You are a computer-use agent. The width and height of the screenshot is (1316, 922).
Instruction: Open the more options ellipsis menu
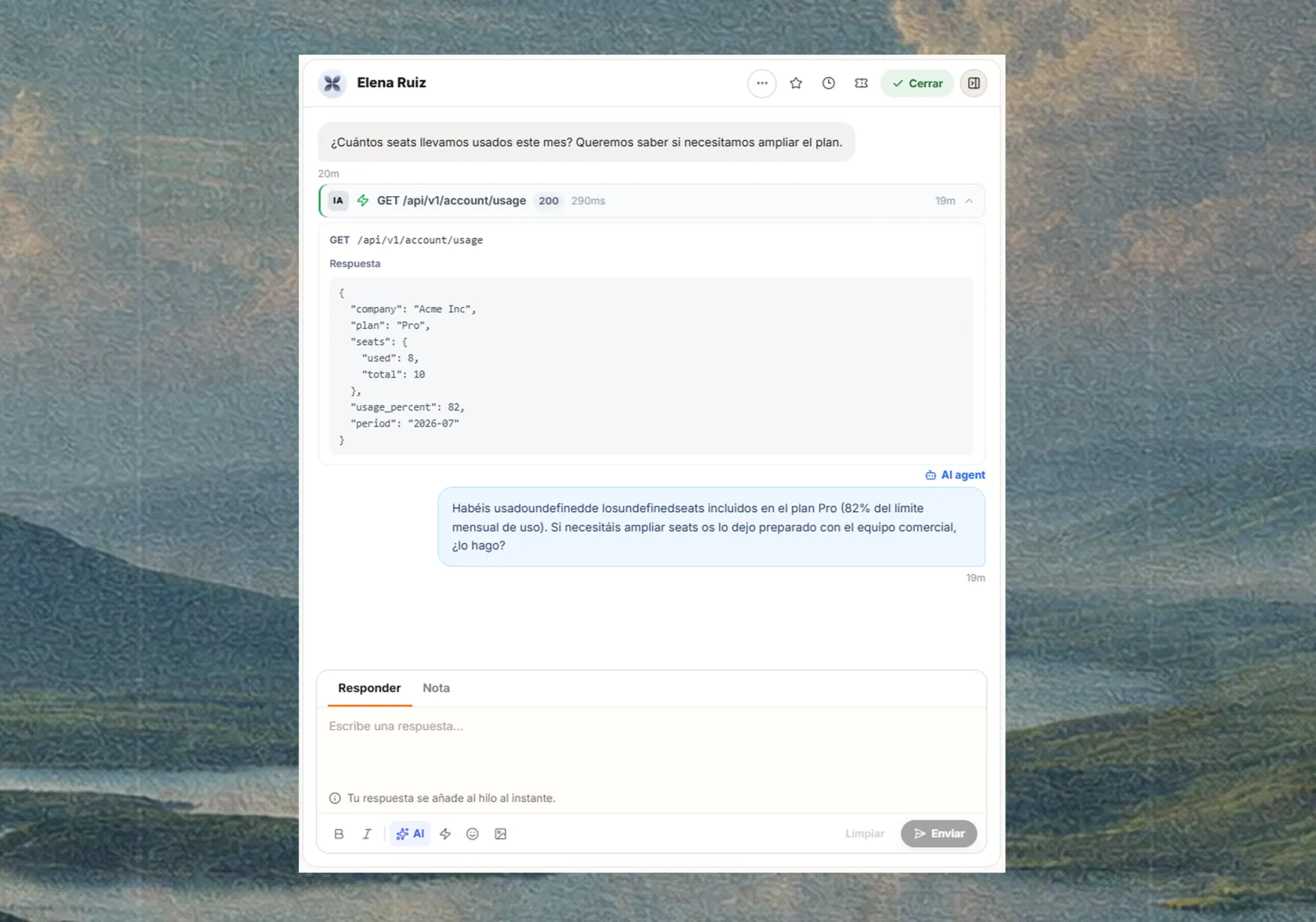click(761, 83)
